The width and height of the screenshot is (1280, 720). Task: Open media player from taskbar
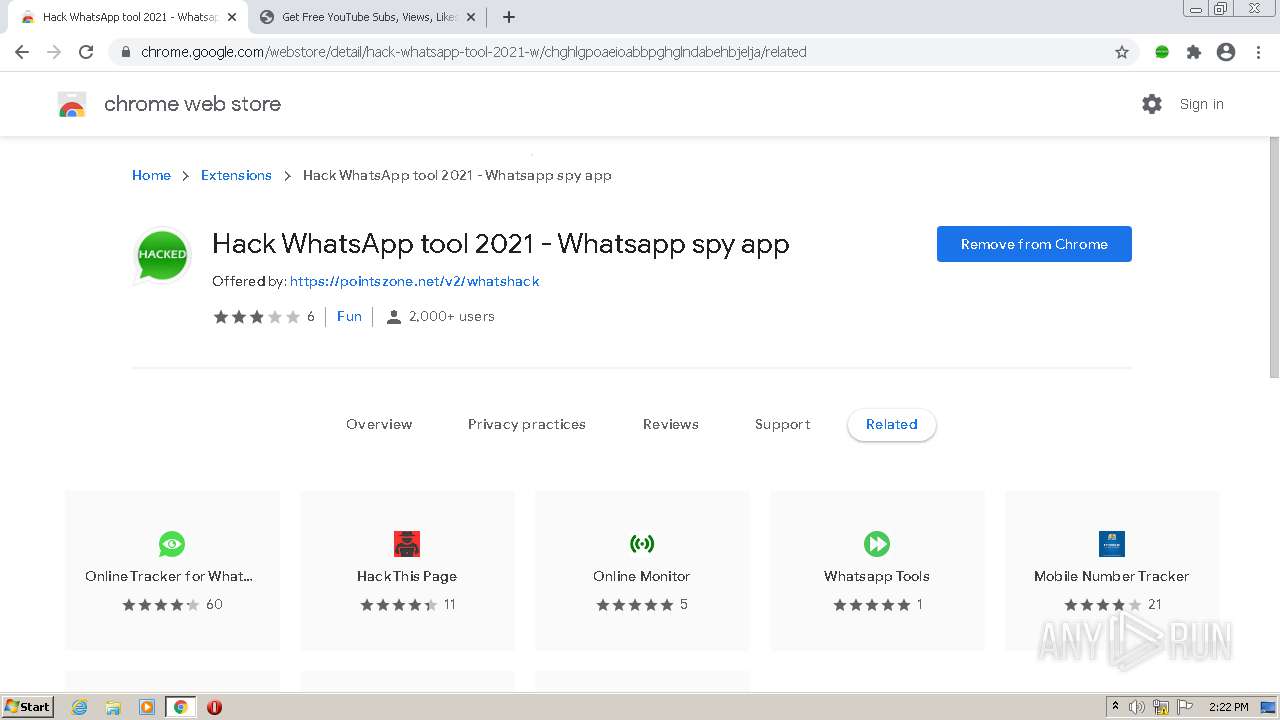tap(147, 707)
